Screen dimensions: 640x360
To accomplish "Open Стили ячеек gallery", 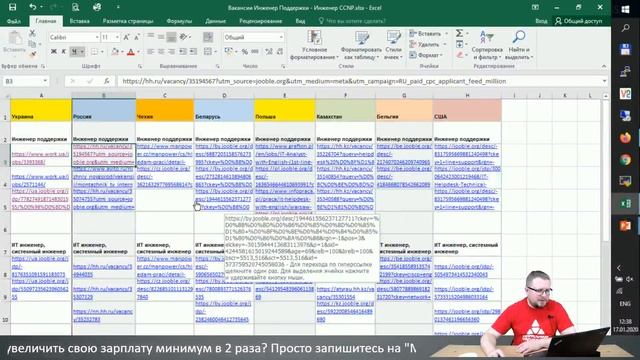I will tap(393, 45).
